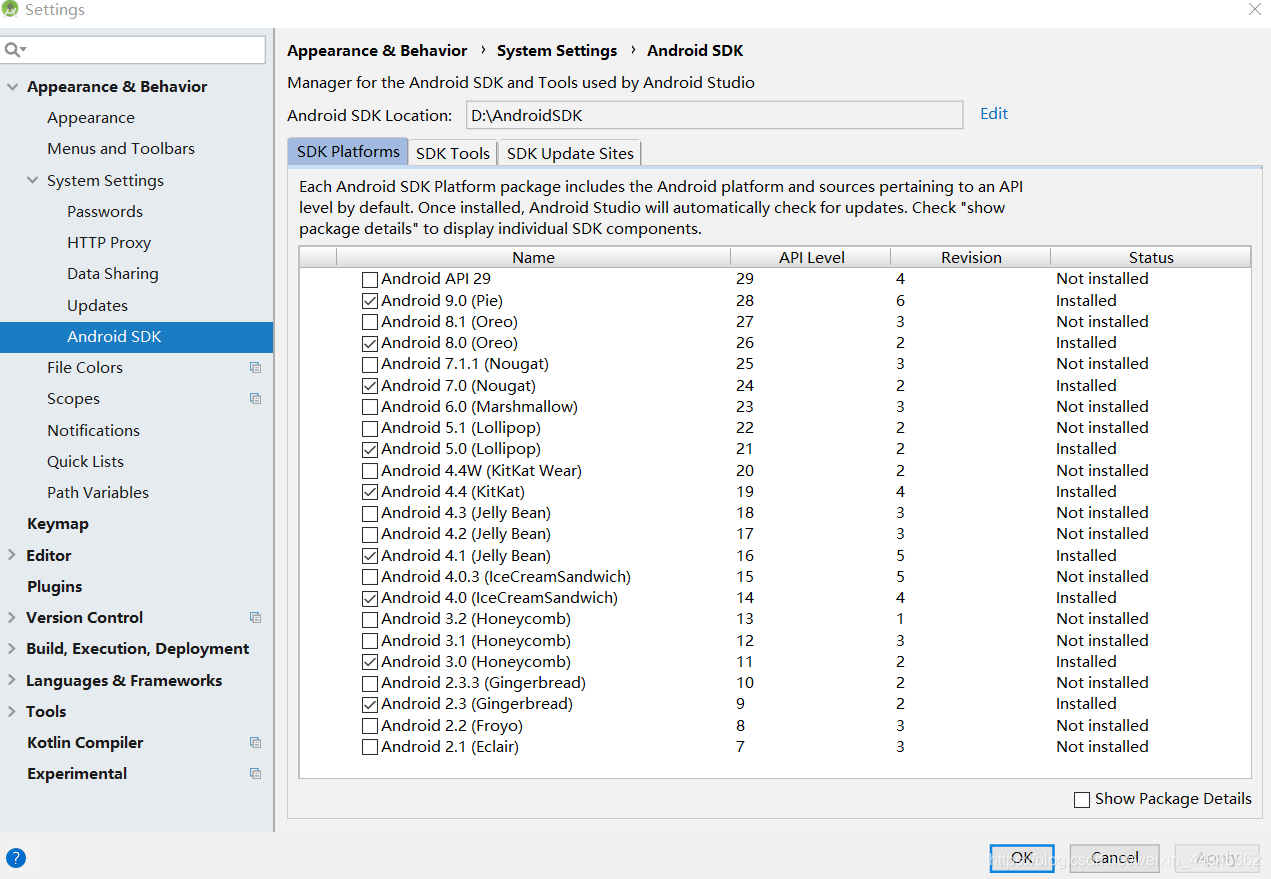Uncheck the Android 9.0 (Pie) checkbox
The height and width of the screenshot is (879, 1271).
pyautogui.click(x=370, y=301)
